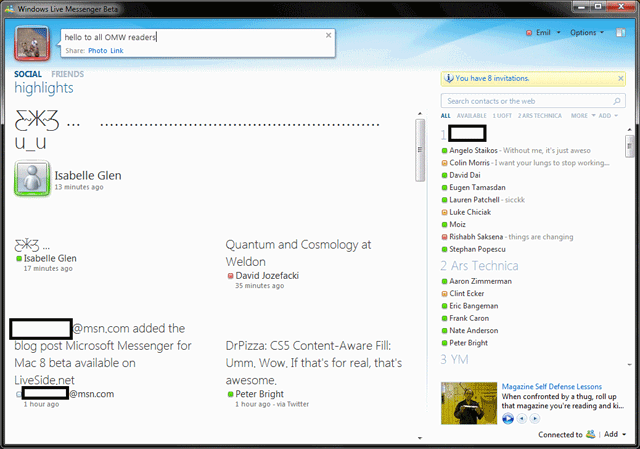Click the Windows Live Messenger title icon

click(x=9, y=9)
